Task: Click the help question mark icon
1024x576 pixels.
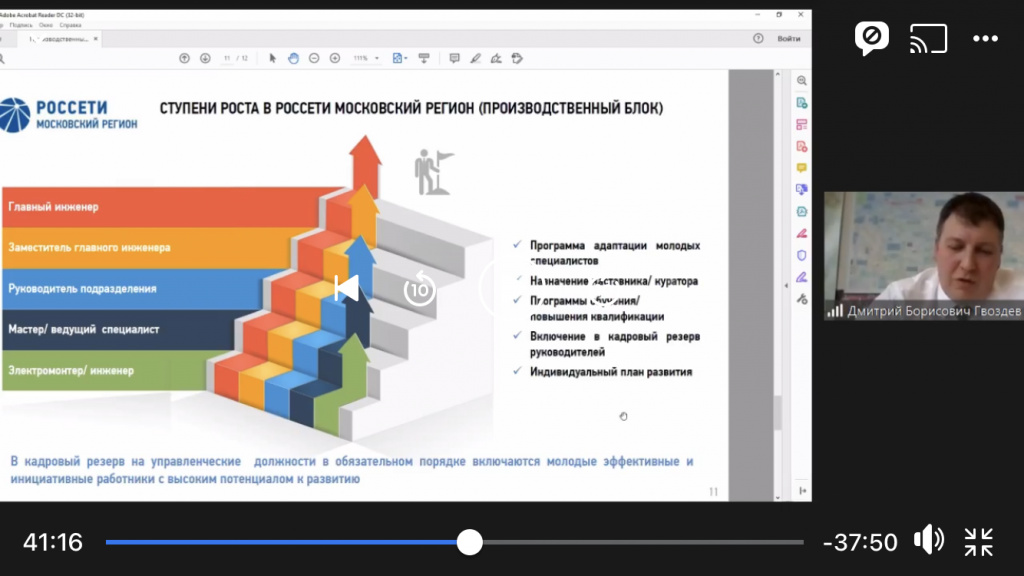Action: click(758, 39)
